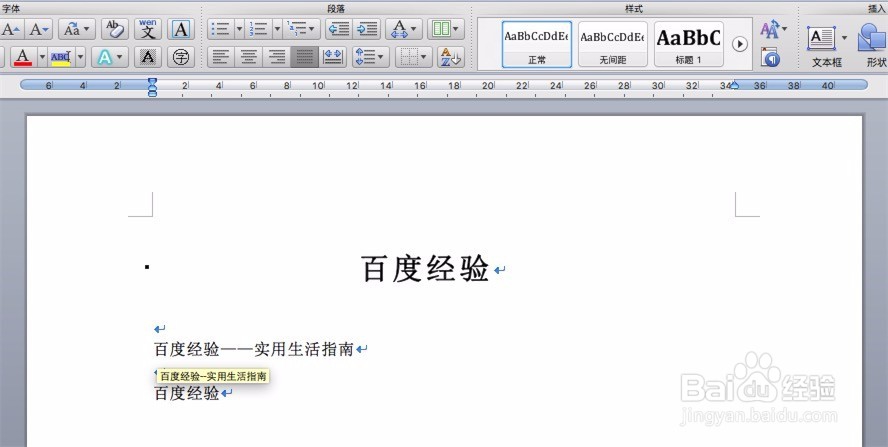Click the line 百度经验——实用生活指南
Image resolution: width=888 pixels, height=447 pixels.
[254, 349]
